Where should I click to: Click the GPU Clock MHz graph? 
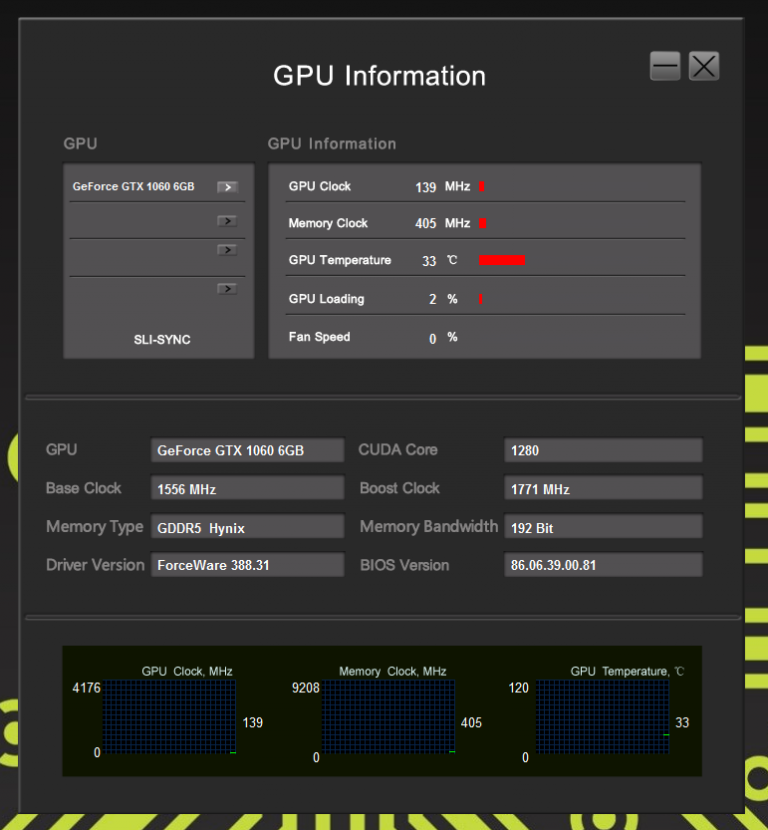(169, 717)
